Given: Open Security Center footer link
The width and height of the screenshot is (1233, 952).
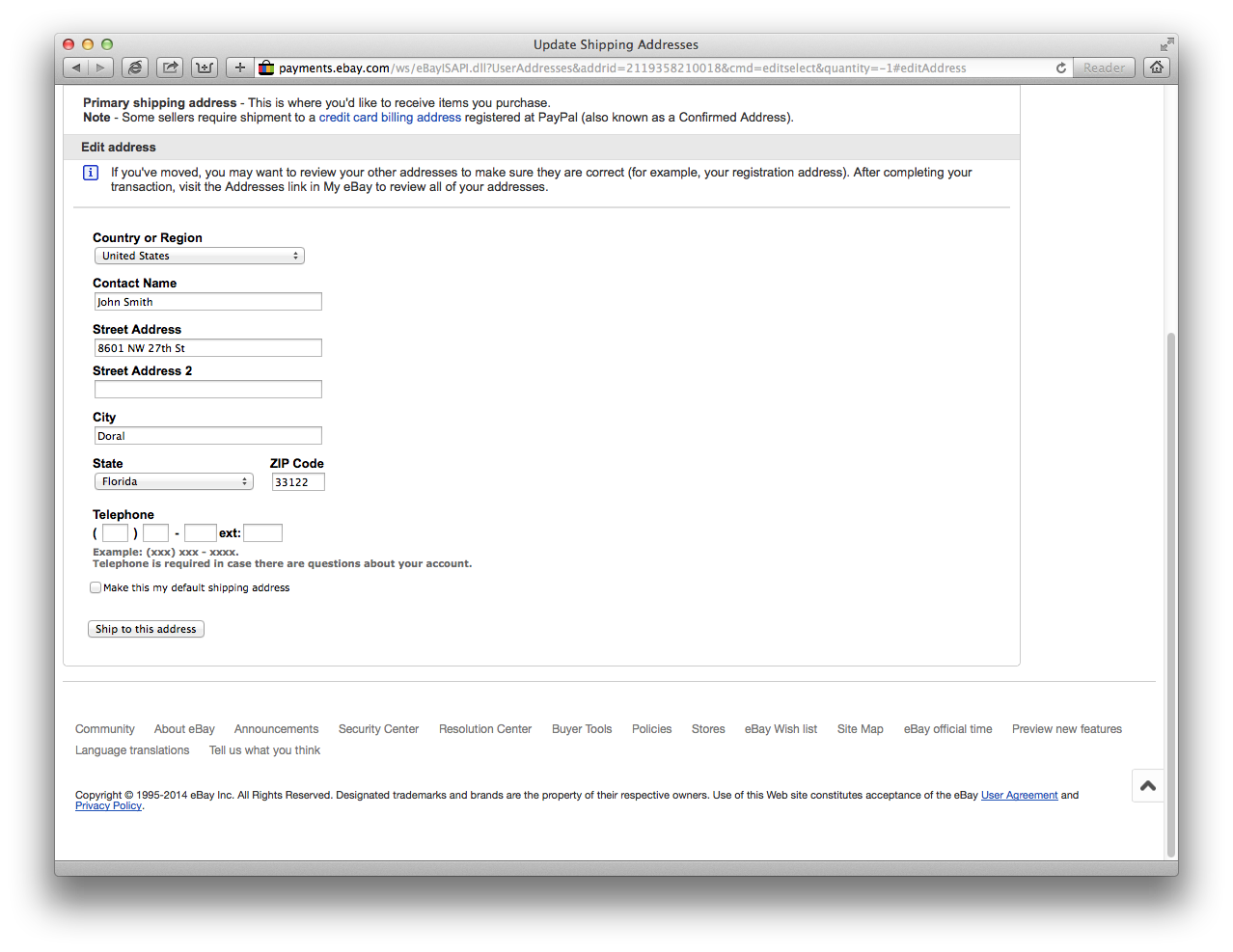Looking at the screenshot, I should tap(378, 729).
